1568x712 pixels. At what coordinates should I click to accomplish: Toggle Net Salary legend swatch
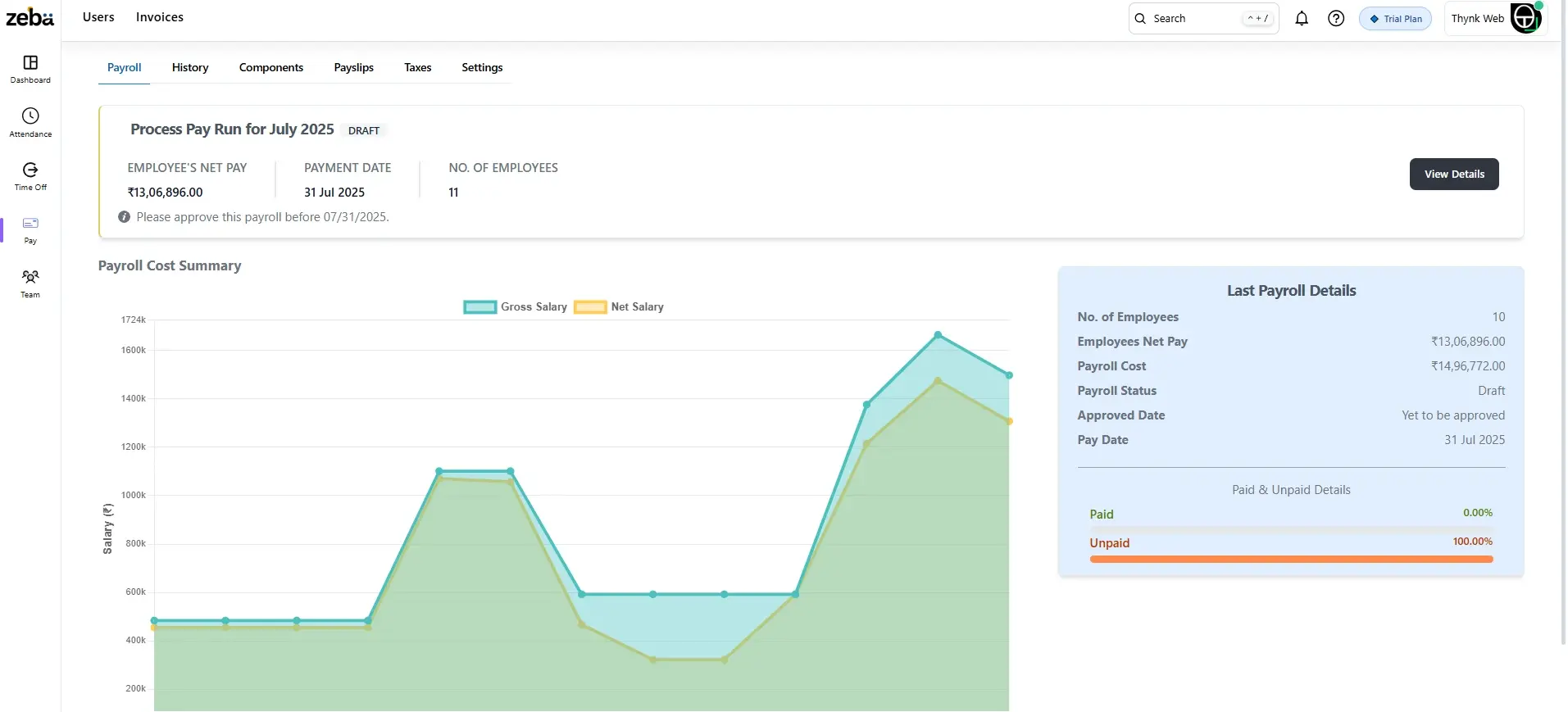pyautogui.click(x=590, y=307)
